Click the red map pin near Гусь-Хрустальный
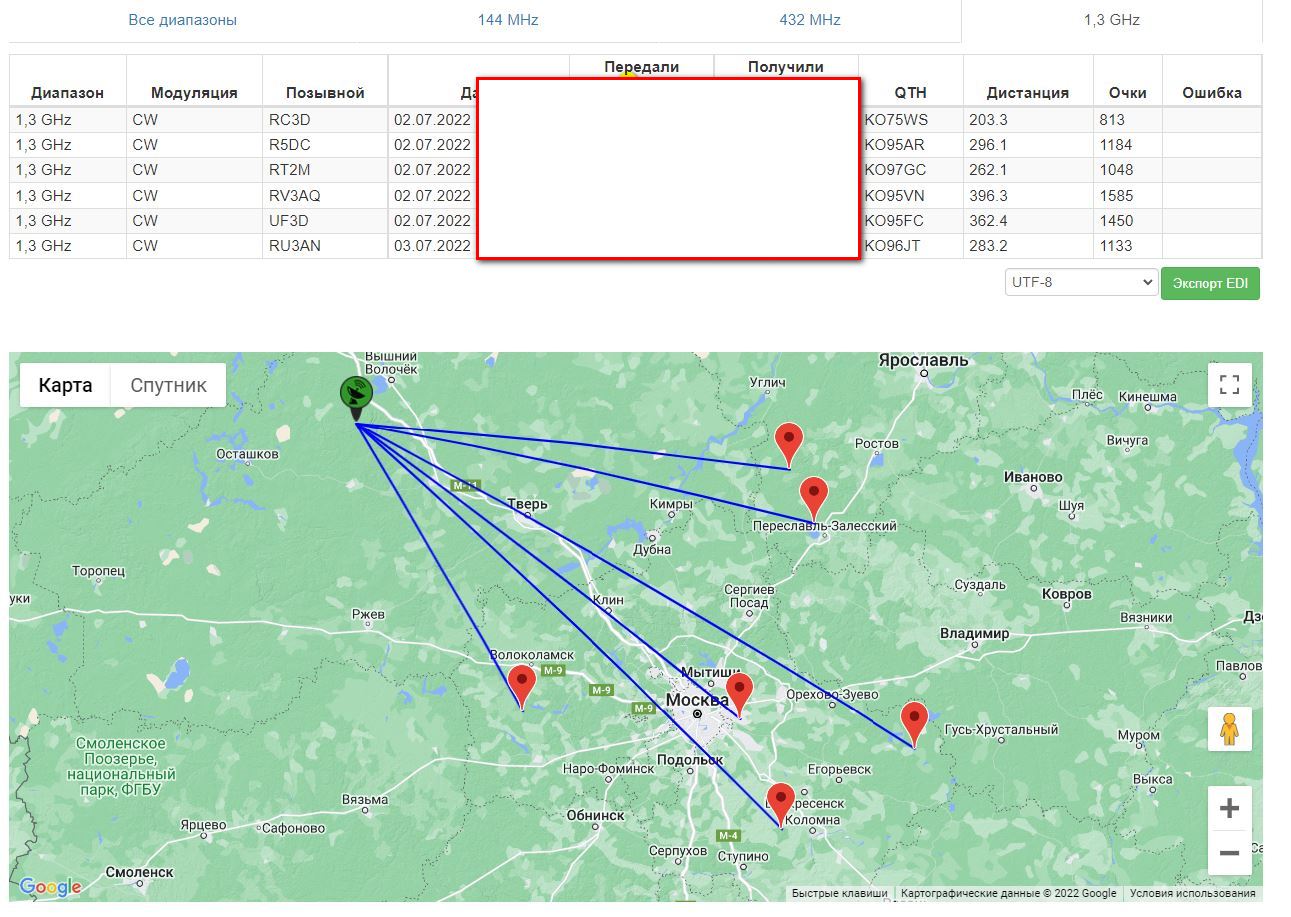 [914, 720]
